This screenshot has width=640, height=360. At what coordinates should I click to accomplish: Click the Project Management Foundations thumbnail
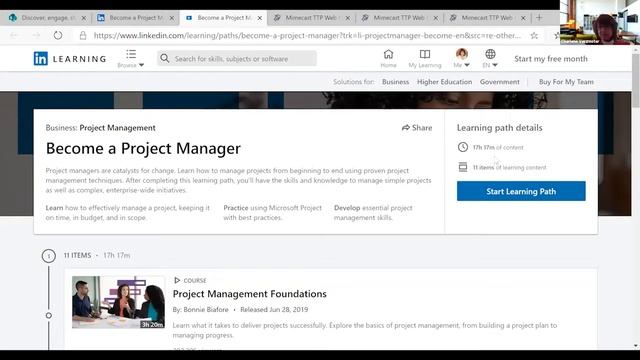118,302
